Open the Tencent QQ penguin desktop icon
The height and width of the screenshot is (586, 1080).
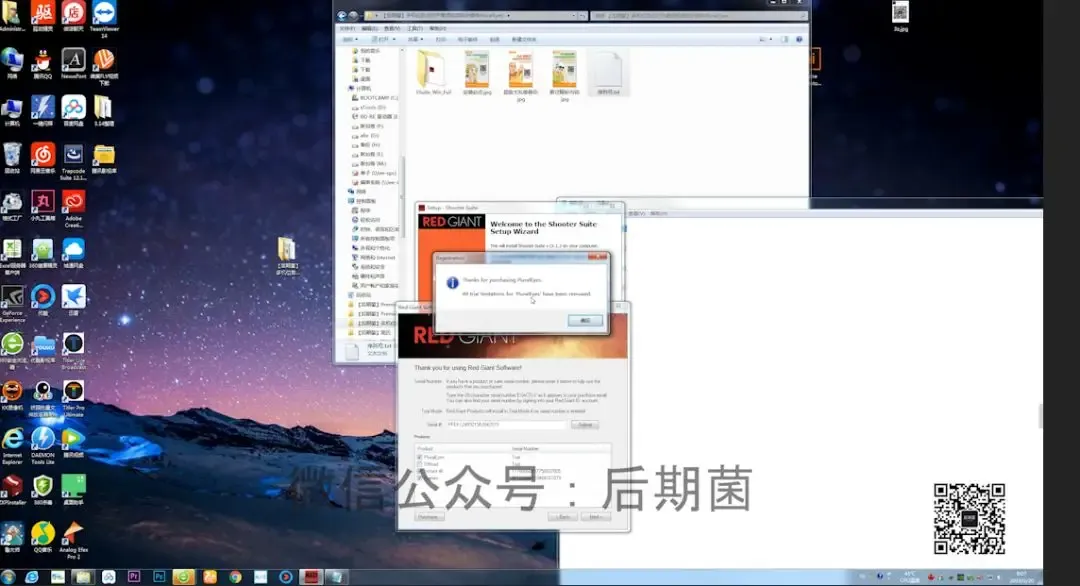(x=42, y=64)
